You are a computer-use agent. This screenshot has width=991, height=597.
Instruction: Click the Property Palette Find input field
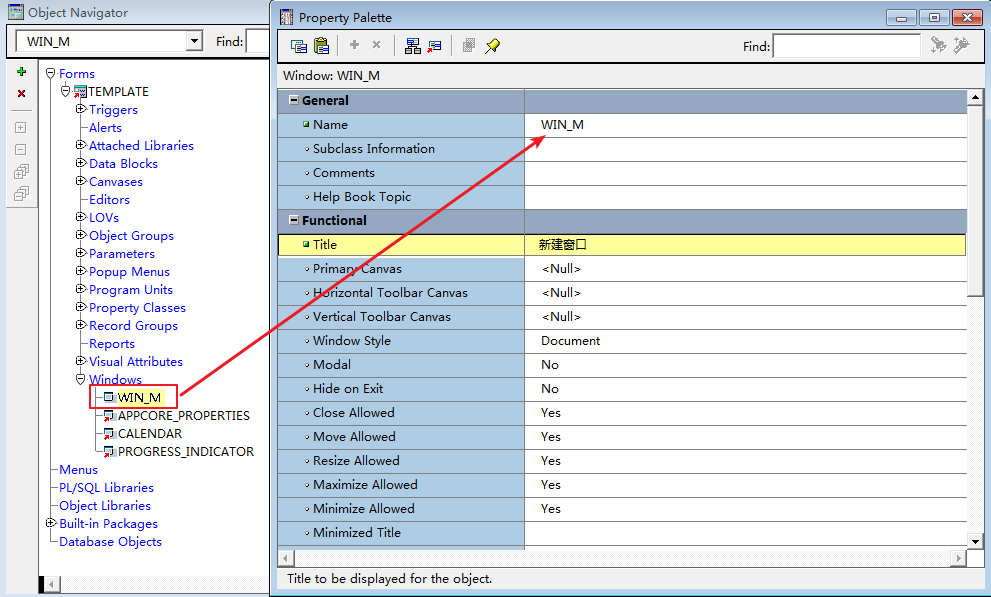846,46
